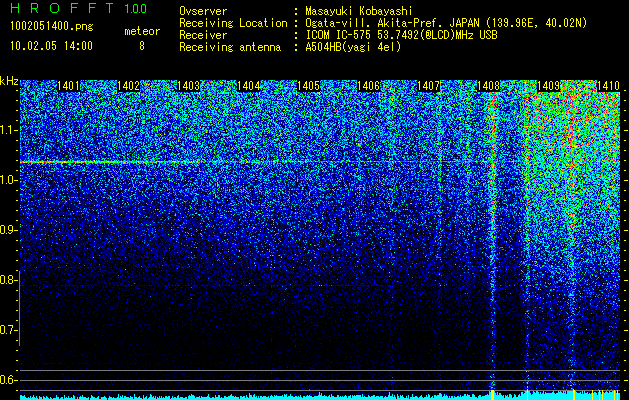Click the meteor count label

(142, 31)
